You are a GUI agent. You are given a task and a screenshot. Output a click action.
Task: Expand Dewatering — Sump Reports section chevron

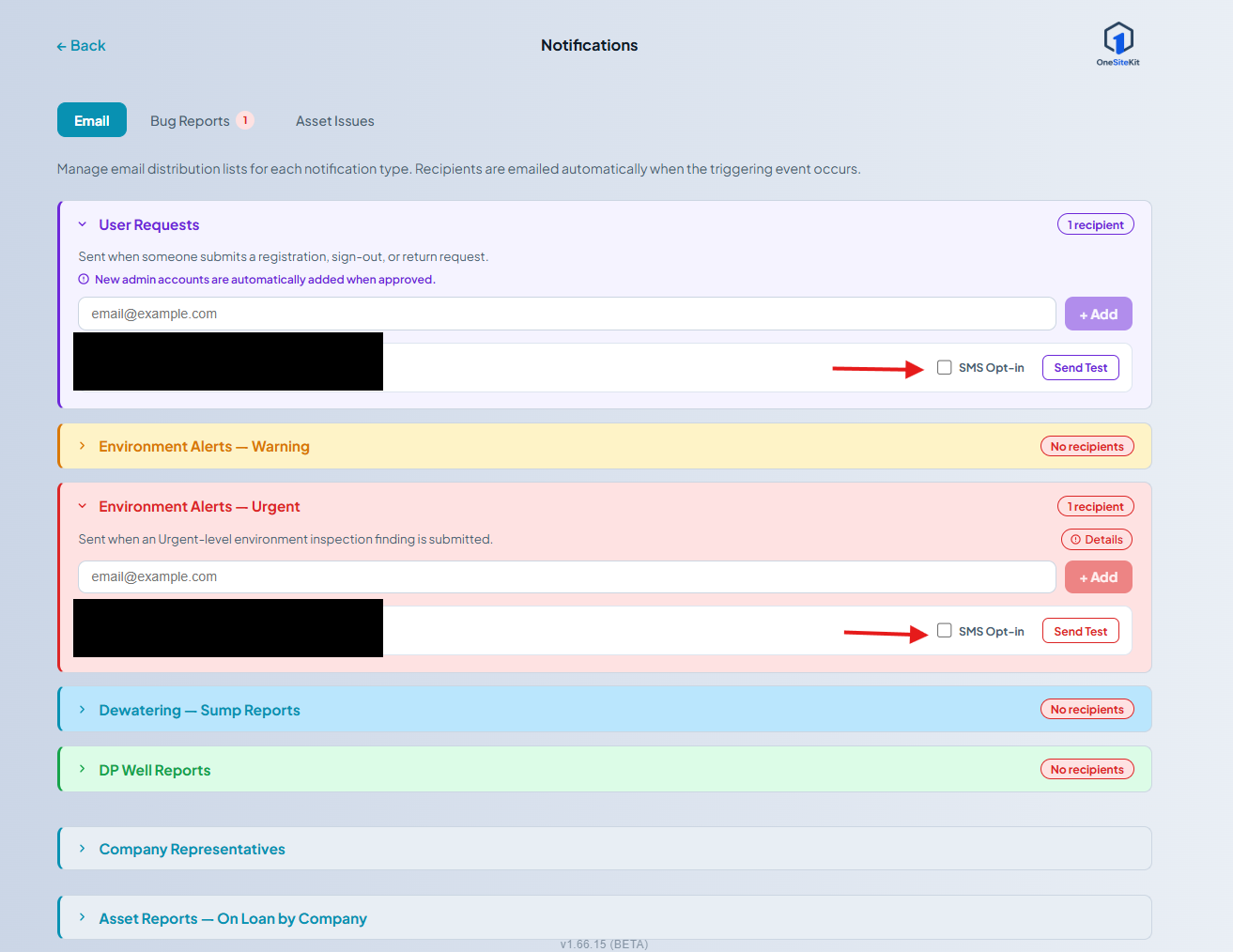point(83,710)
